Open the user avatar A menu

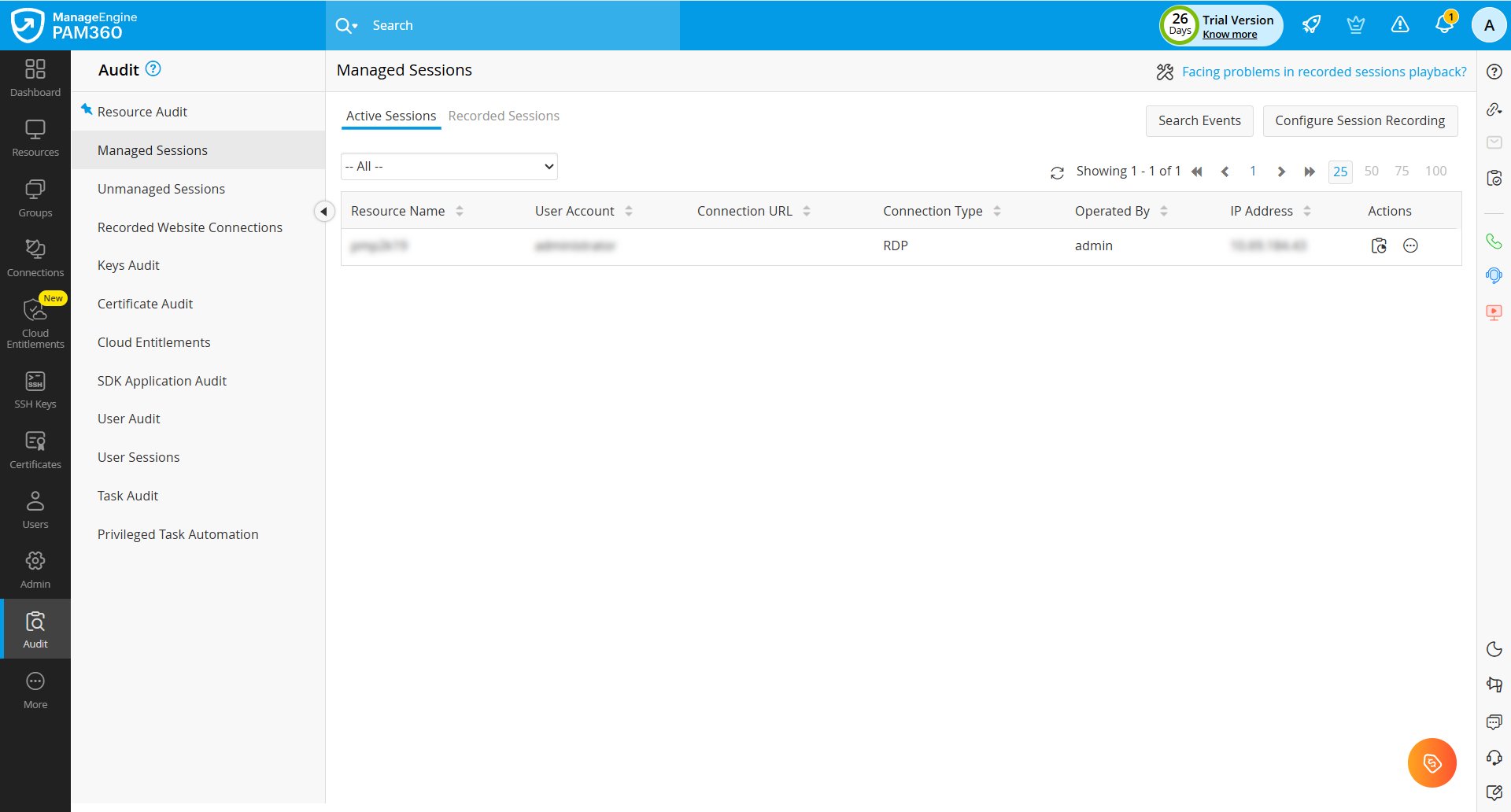1489,25
